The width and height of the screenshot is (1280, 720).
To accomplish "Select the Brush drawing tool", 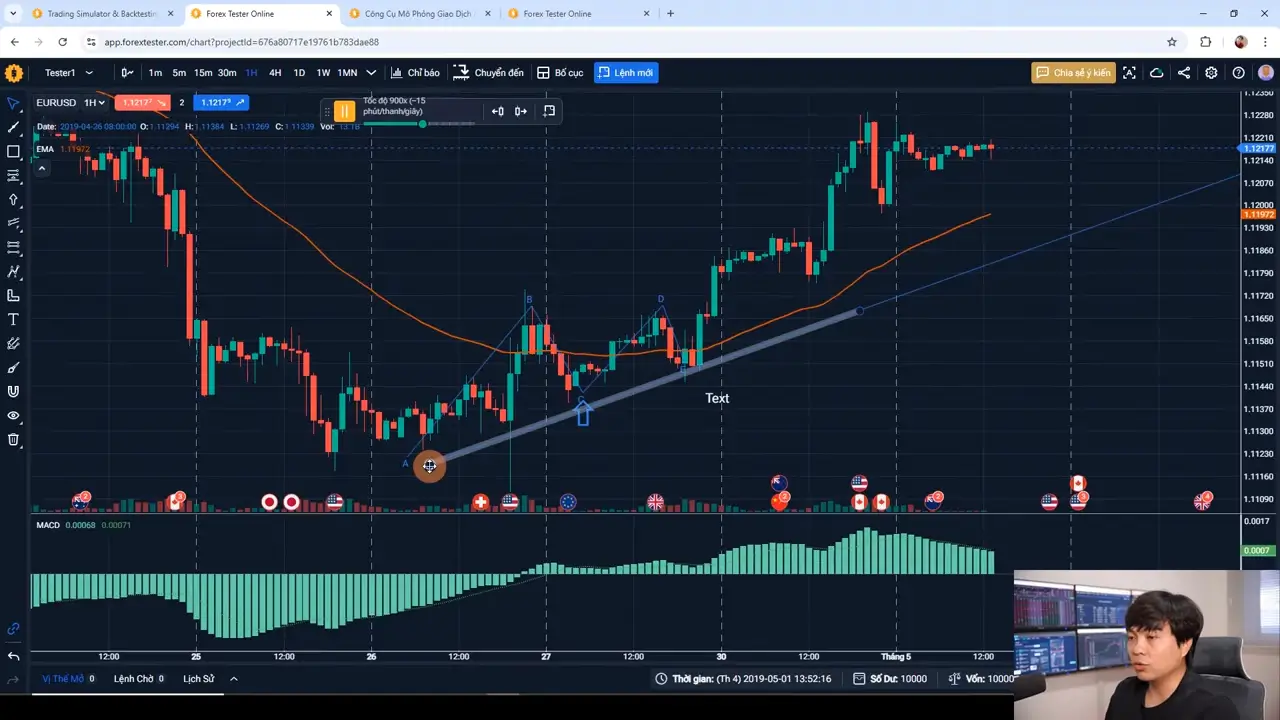I will [x=13, y=367].
